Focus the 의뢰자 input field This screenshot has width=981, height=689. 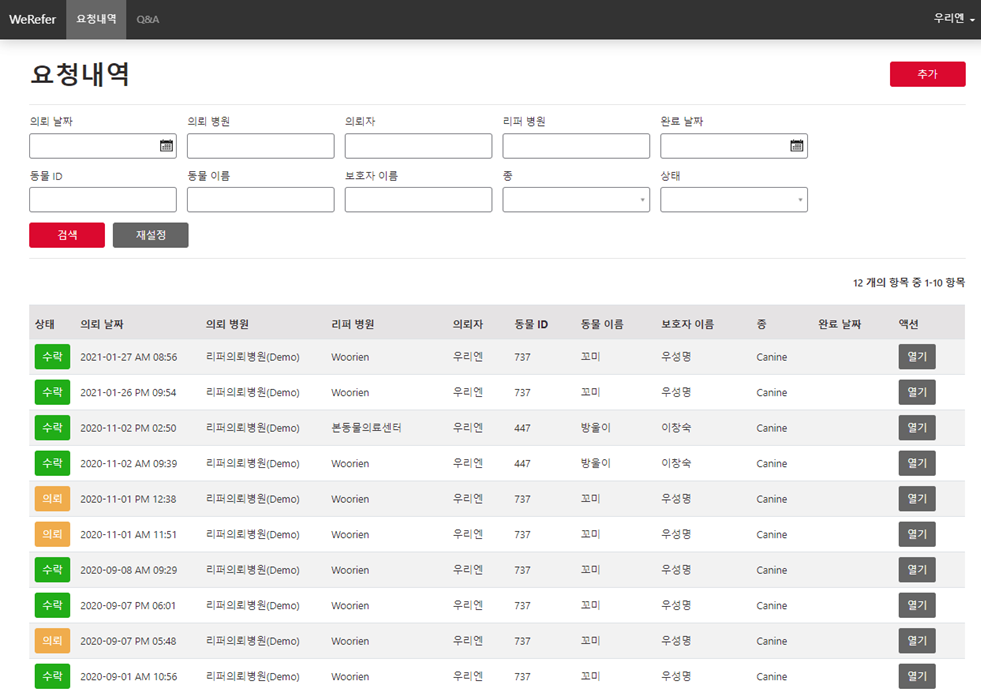click(418, 146)
